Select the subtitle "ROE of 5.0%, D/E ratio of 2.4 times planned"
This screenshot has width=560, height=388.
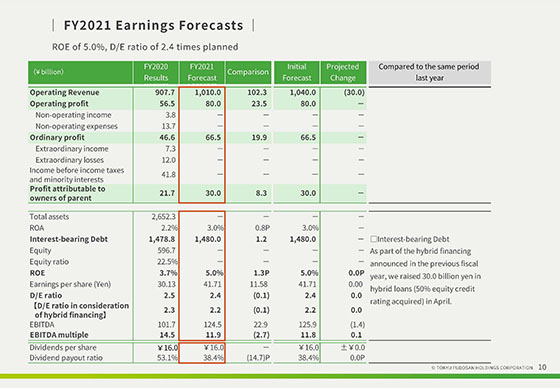[145, 47]
